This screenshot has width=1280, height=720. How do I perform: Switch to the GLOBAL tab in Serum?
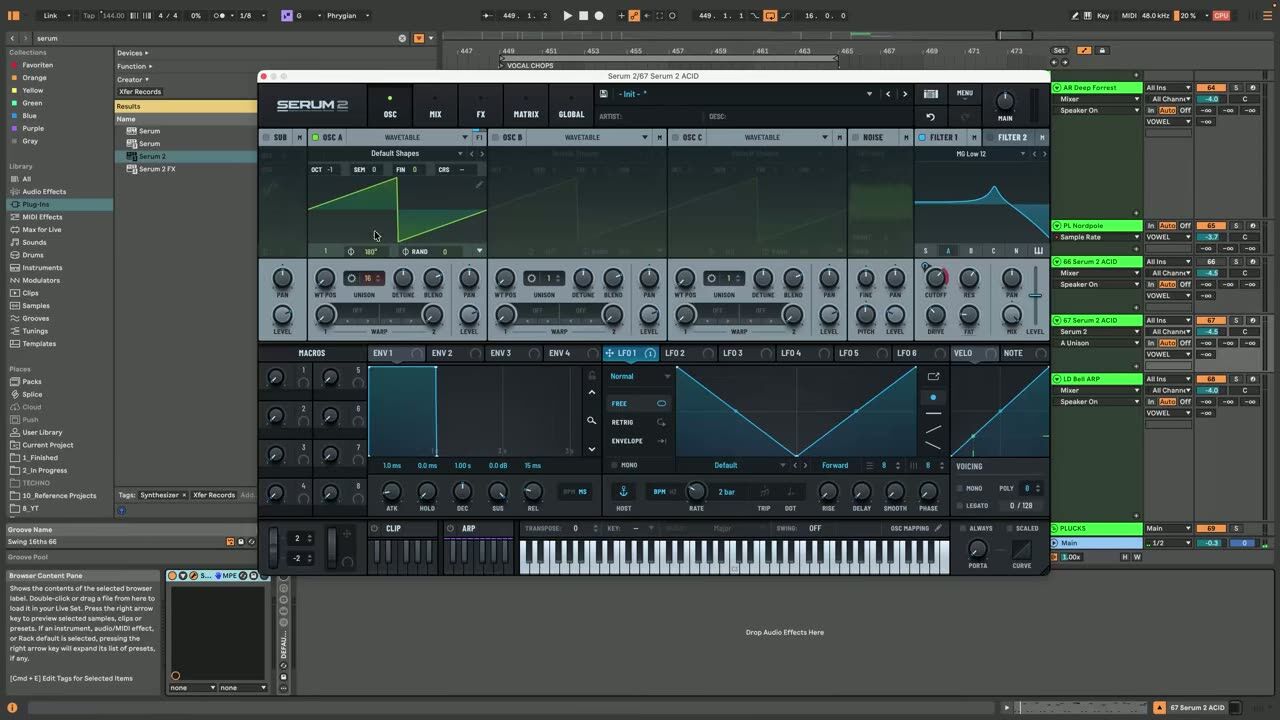coord(571,107)
